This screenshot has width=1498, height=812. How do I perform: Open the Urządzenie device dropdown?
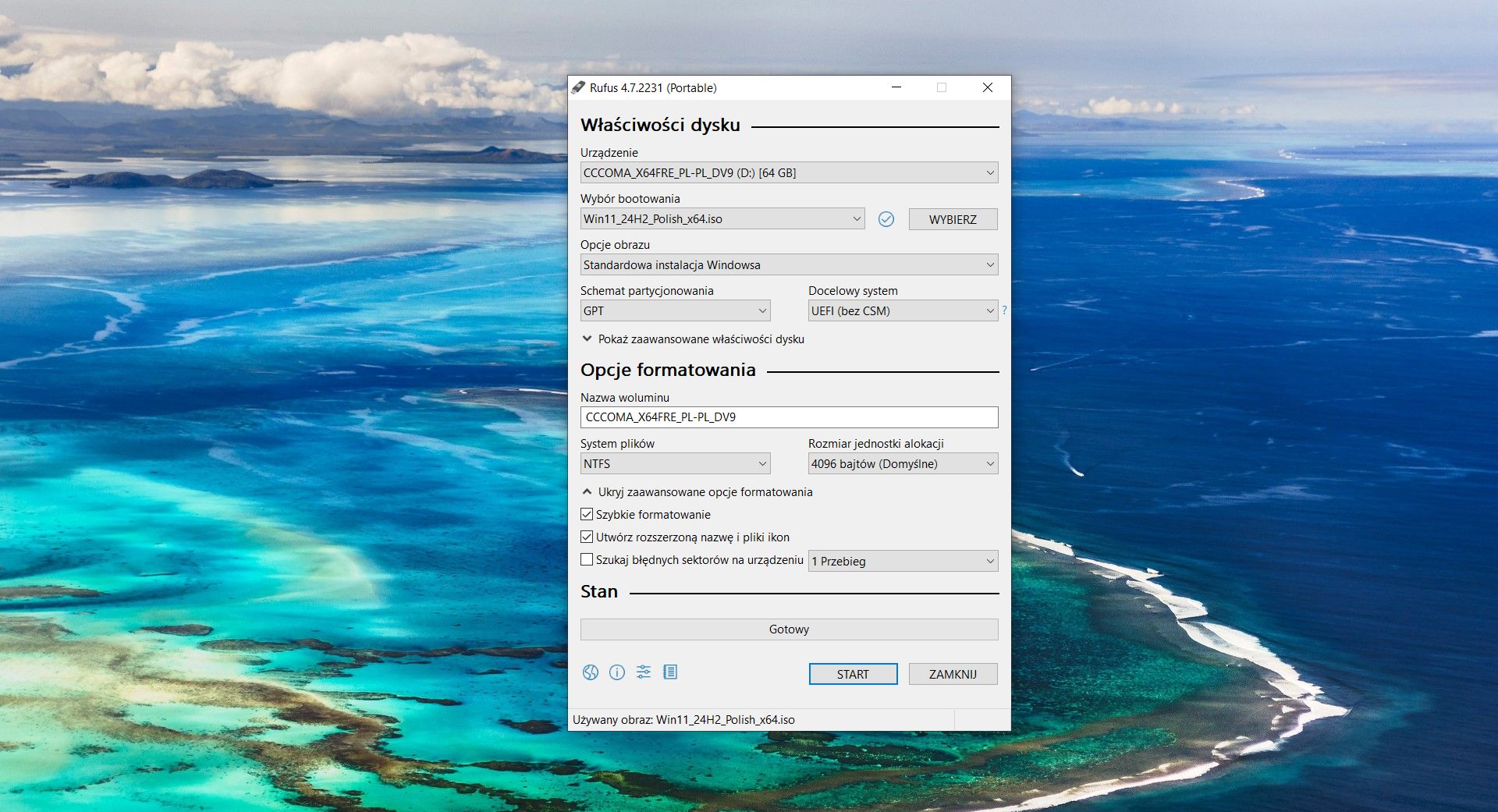tap(789, 173)
